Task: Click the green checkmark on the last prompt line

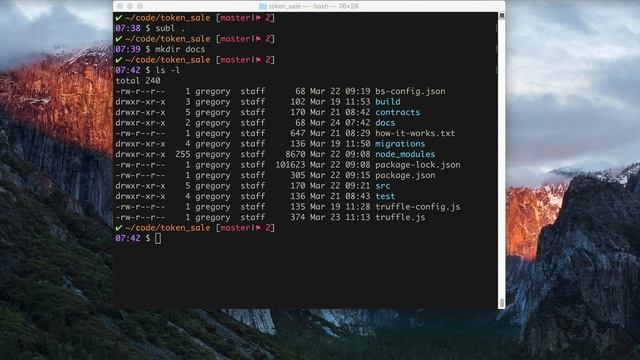Action: point(119,228)
